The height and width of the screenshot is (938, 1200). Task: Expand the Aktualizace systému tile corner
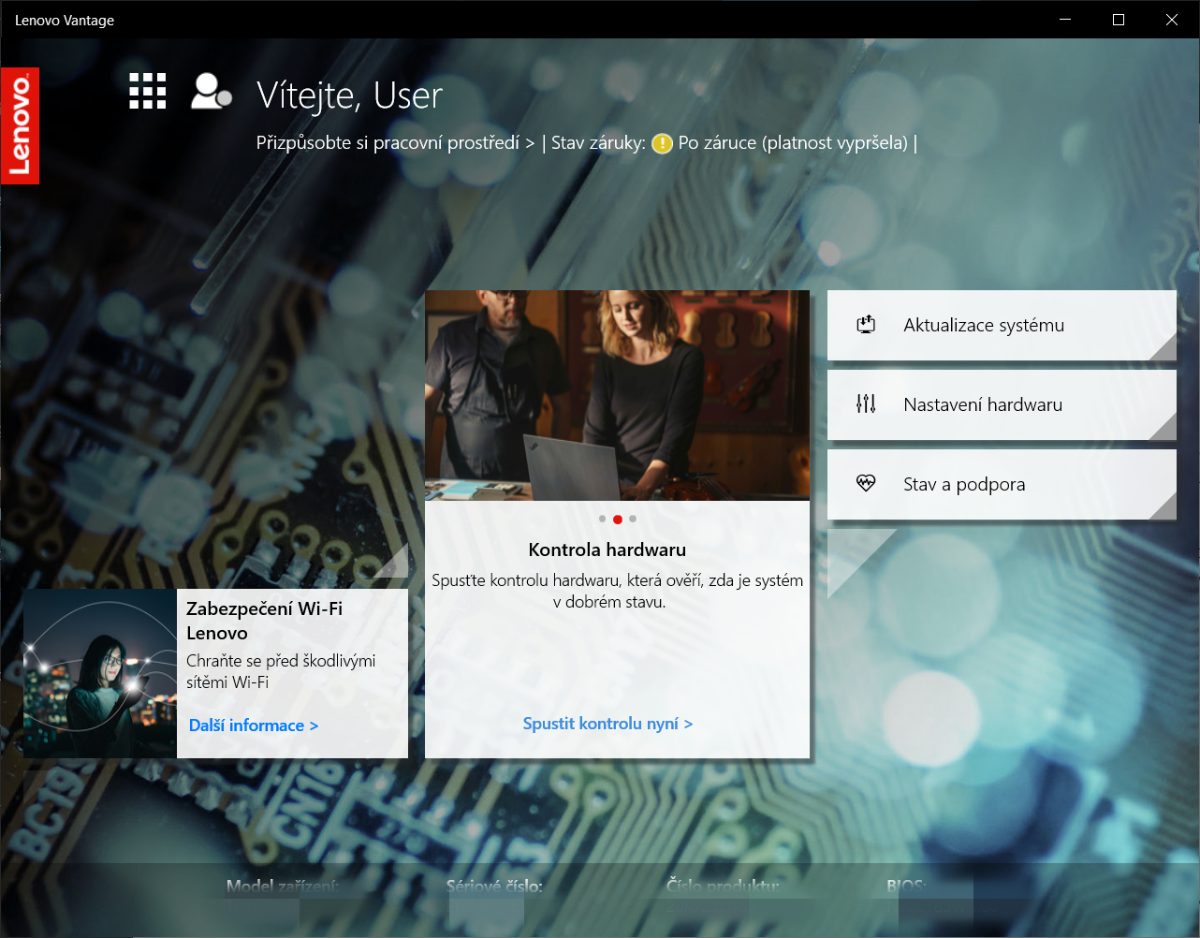point(1164,348)
